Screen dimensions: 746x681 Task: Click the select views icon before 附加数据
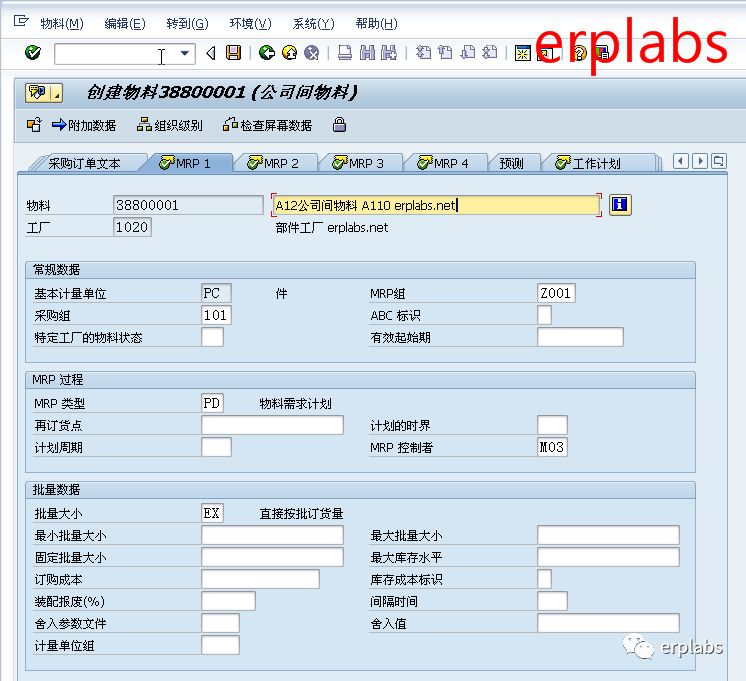[x=34, y=125]
